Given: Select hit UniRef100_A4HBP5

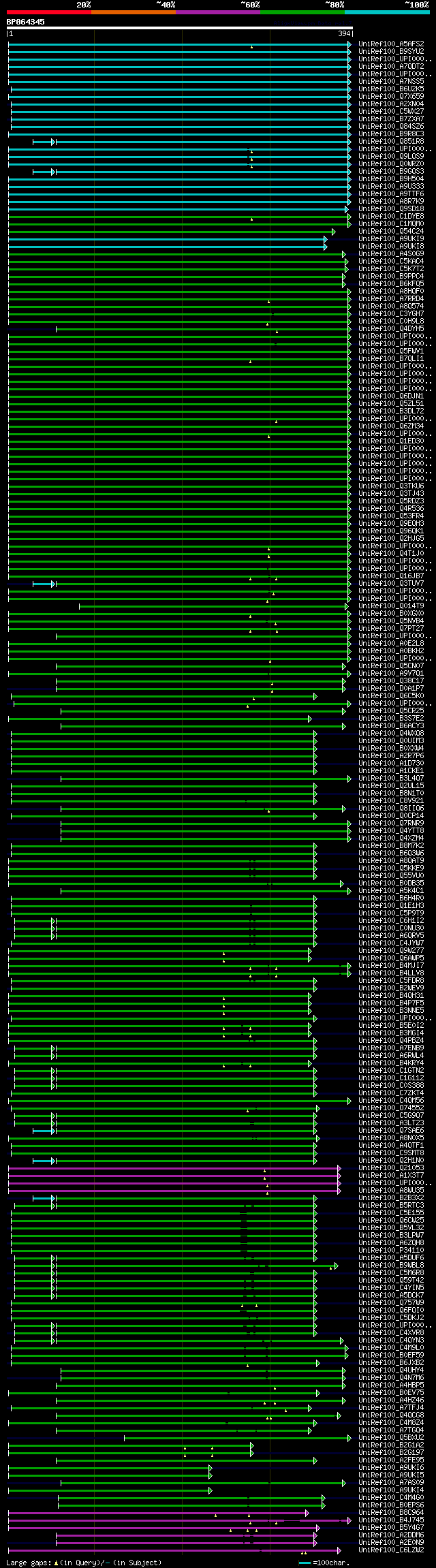Looking at the screenshot, I should [x=391, y=1385].
